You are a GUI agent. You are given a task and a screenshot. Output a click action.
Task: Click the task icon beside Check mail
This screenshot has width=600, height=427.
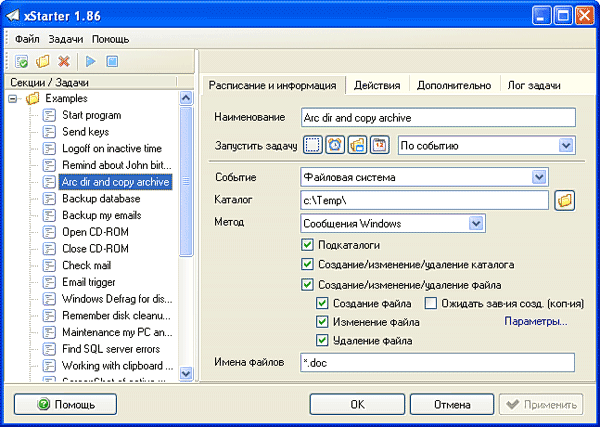tap(49, 265)
